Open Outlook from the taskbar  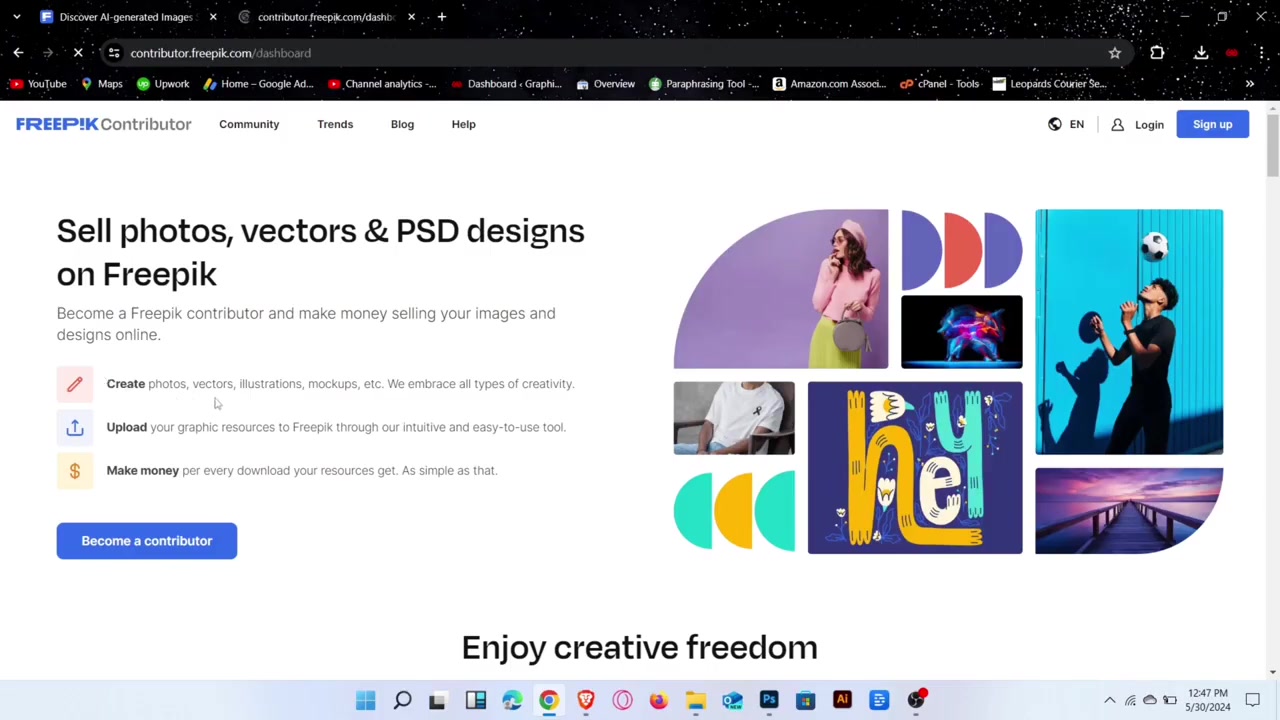coord(732,700)
